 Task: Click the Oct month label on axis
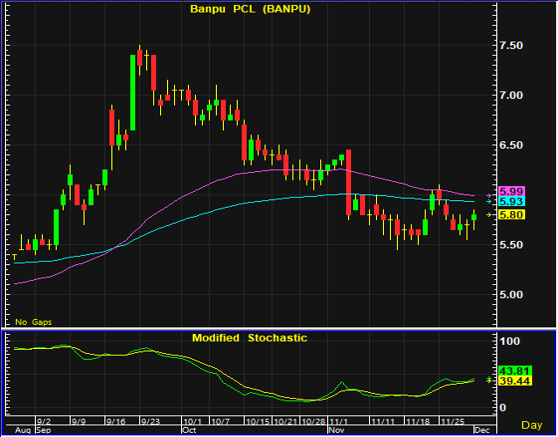189,430
